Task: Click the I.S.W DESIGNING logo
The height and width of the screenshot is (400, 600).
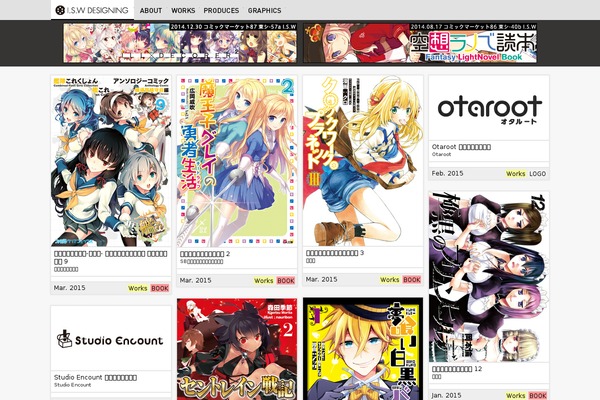Action: (92, 10)
